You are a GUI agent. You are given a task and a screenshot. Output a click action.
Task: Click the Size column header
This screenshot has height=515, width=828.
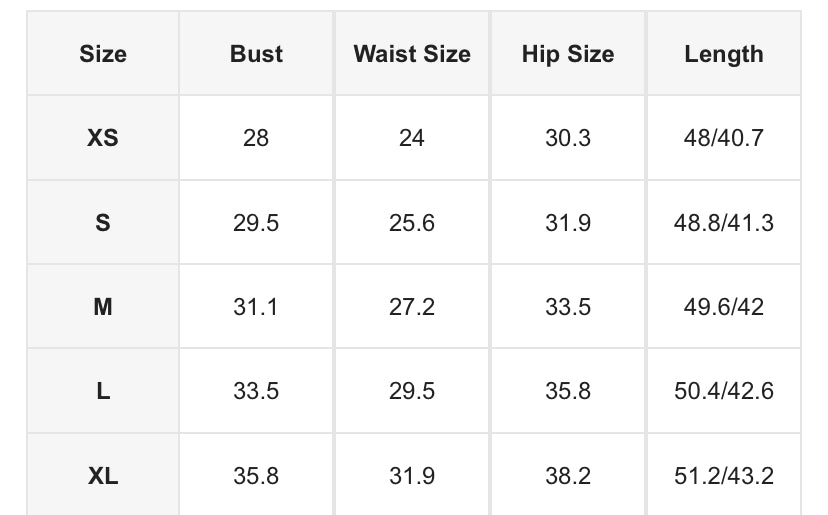click(x=103, y=54)
